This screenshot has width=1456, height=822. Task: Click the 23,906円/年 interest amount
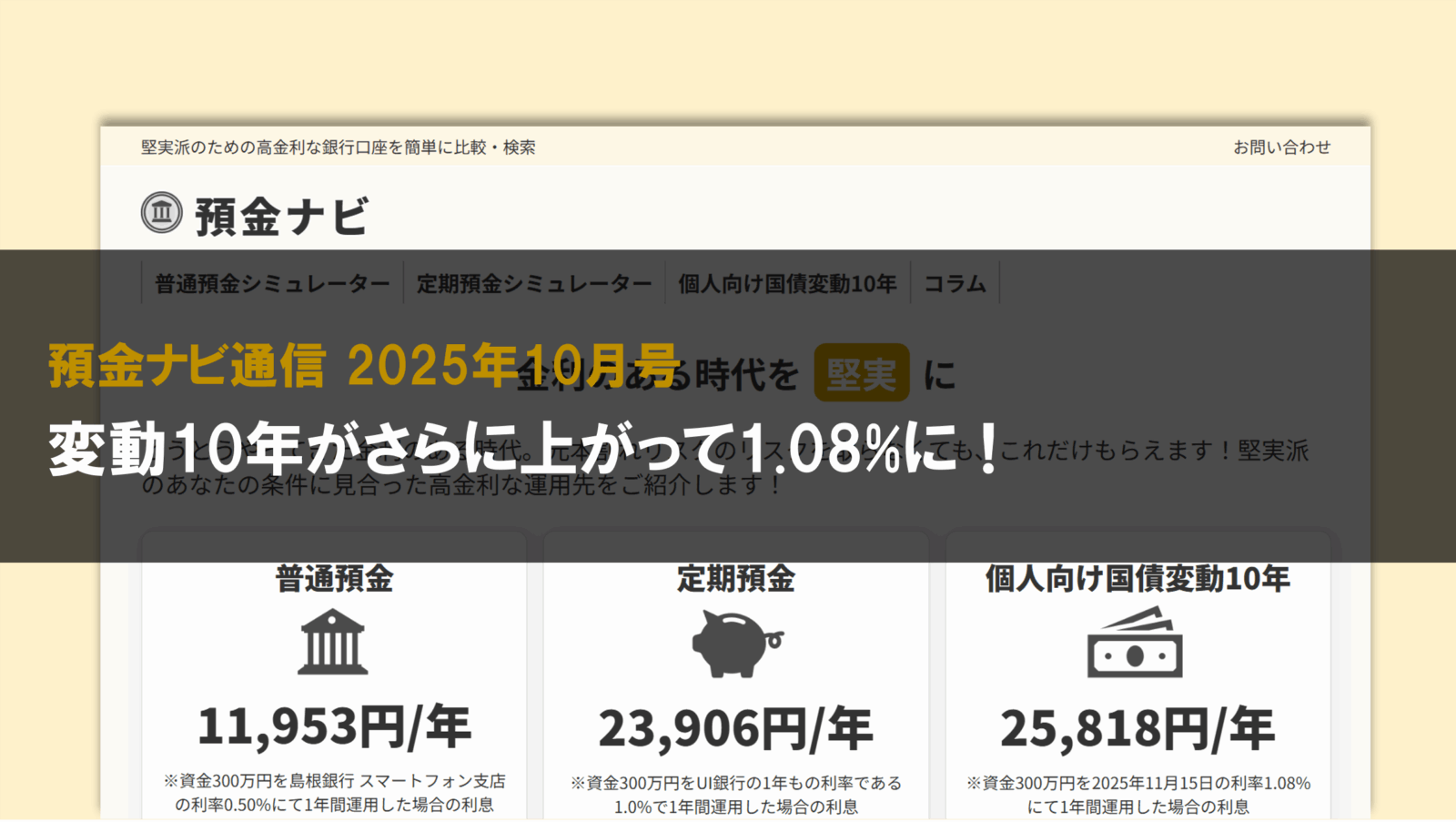[x=735, y=729]
